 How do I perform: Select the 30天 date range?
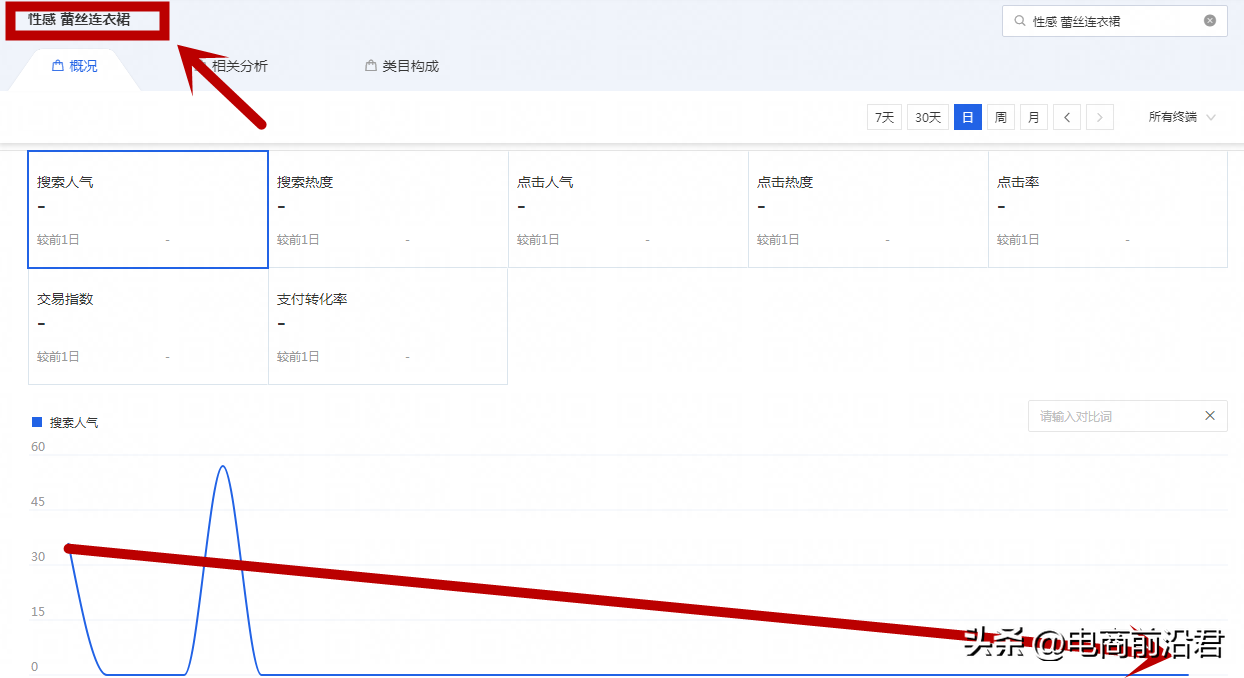pos(928,117)
